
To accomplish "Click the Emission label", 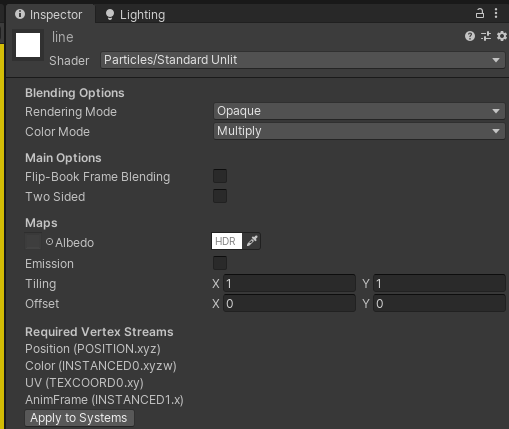I will pos(49,264).
